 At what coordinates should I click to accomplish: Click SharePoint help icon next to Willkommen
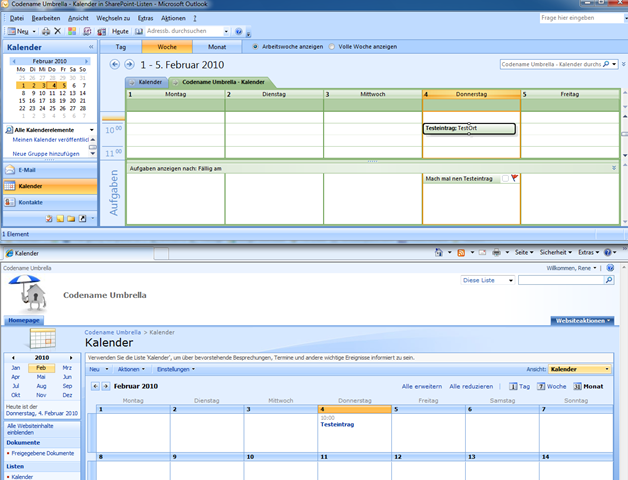point(610,268)
